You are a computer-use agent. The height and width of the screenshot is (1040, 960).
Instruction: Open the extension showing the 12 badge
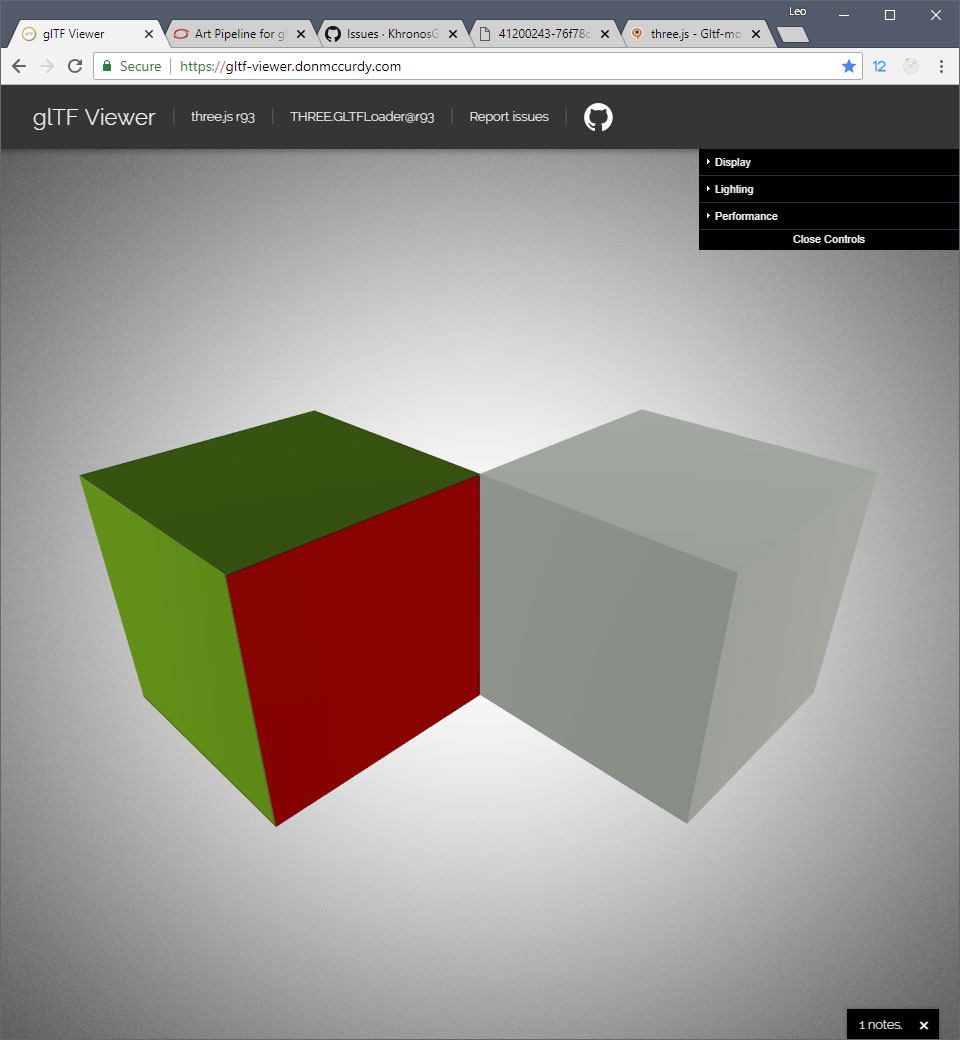click(879, 65)
